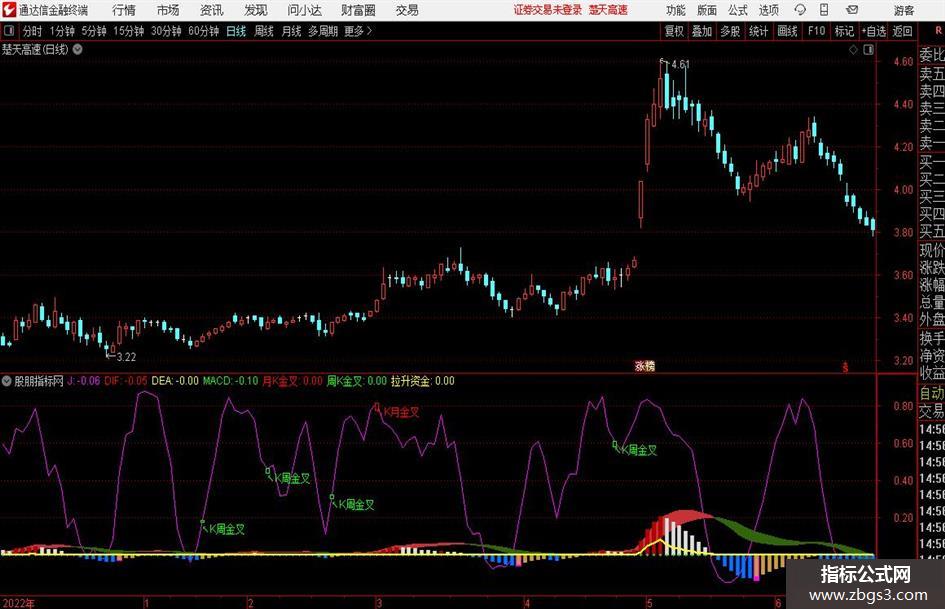945x609 pixels.
Task: Select the 日线 daily period tab
Action: click(x=236, y=31)
